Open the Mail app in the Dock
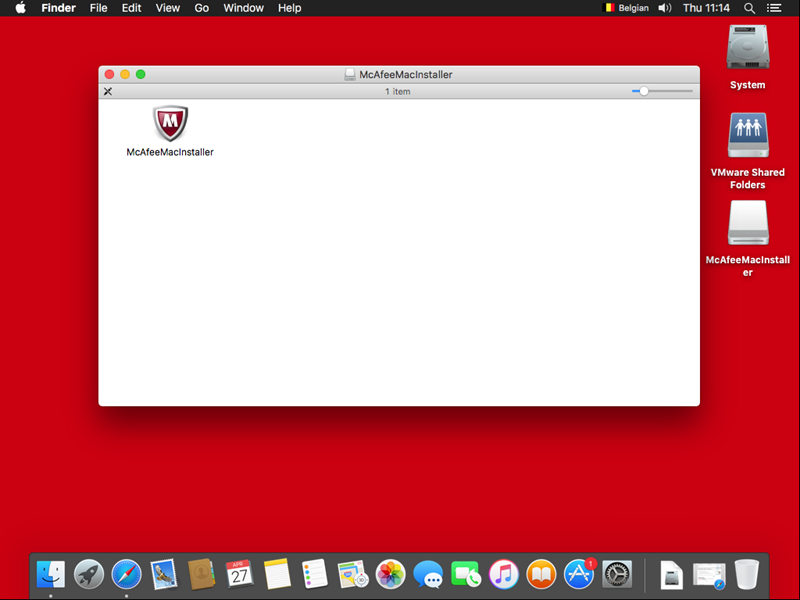Screen dimensions: 800x600 tap(164, 573)
